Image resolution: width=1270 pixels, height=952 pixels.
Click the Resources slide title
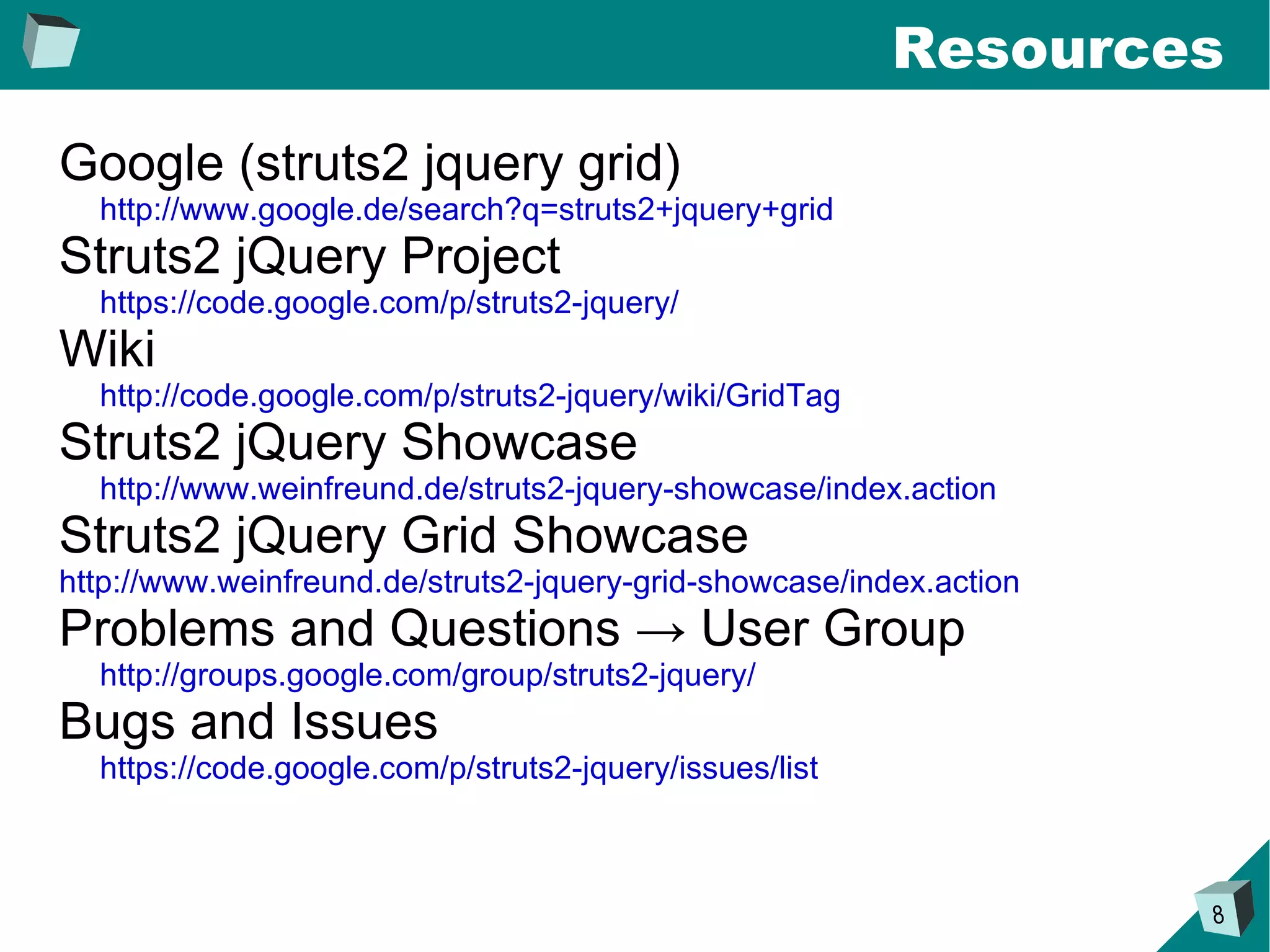pos(1058,48)
